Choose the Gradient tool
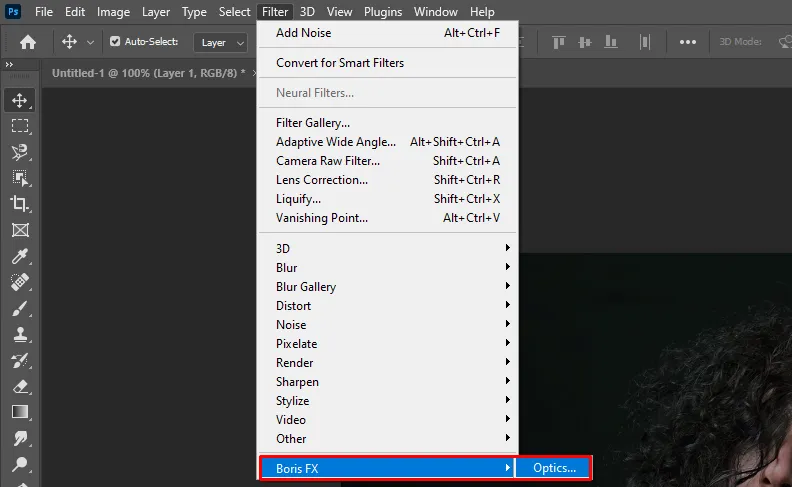Screen dimensions: 792x487 [19, 412]
